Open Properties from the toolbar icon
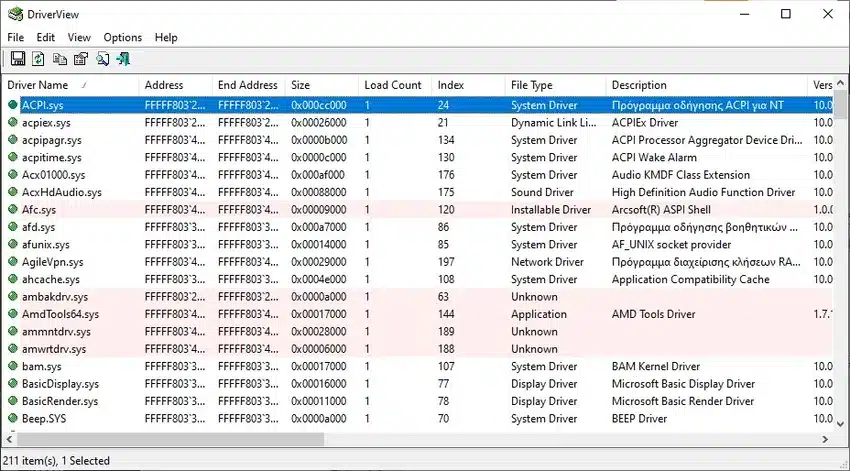 coord(81,59)
